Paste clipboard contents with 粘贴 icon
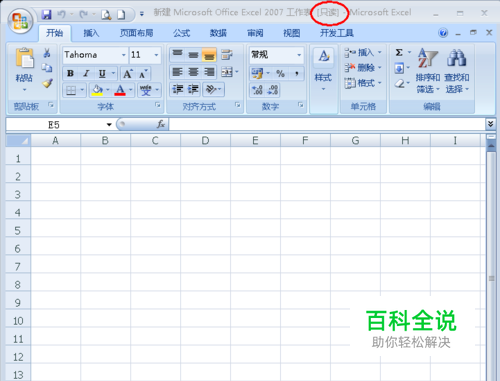The width and height of the screenshot is (500, 381). pos(24,58)
